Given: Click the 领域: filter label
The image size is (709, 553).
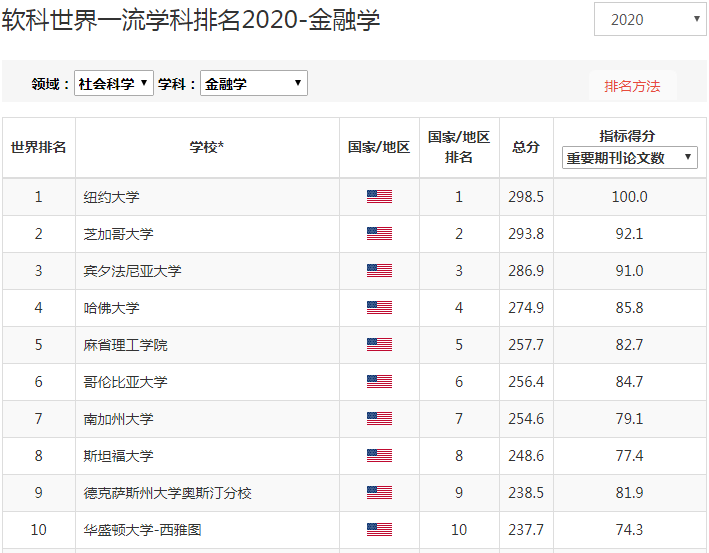Looking at the screenshot, I should 50,84.
